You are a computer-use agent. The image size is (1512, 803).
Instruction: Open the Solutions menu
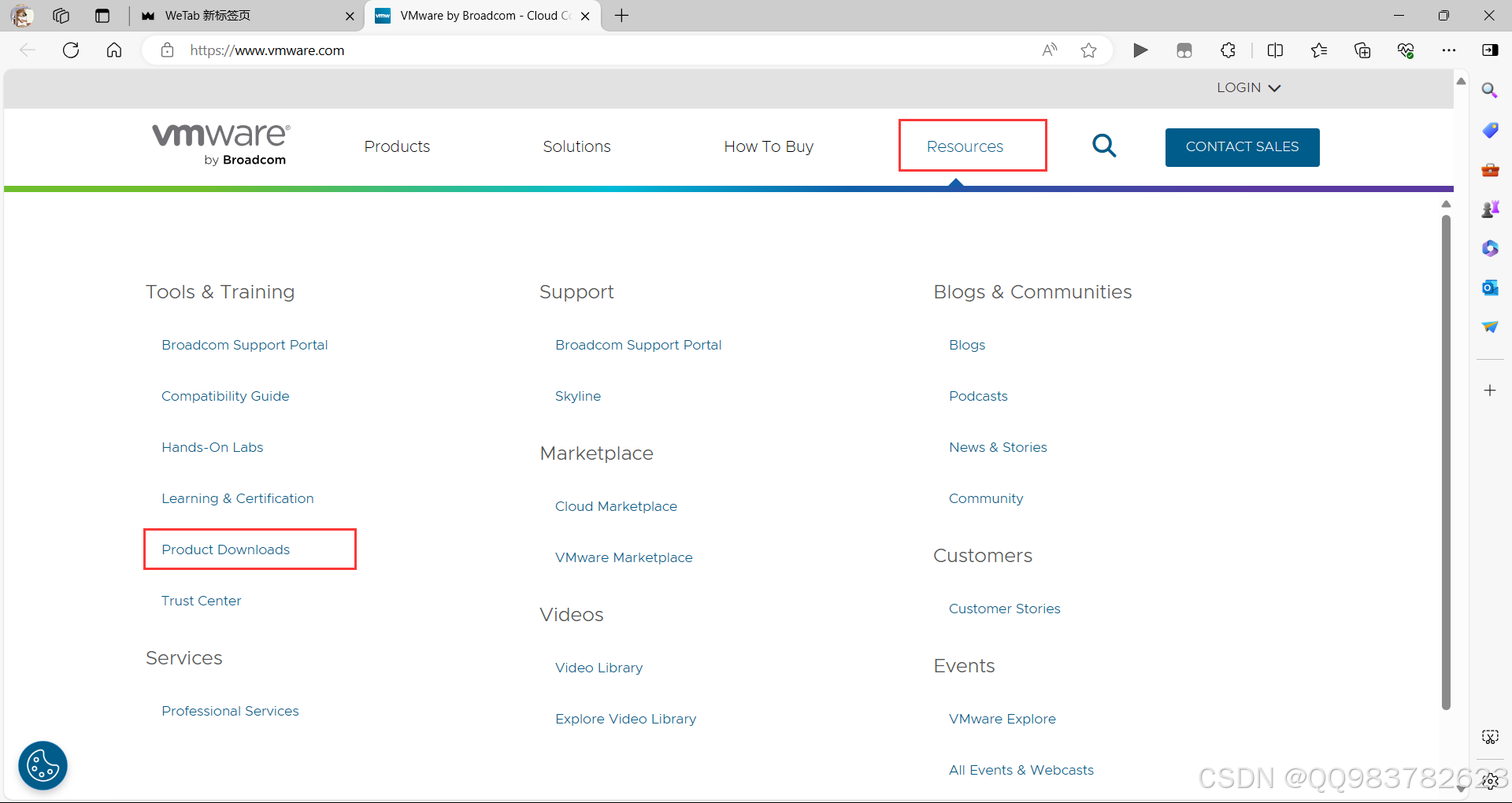576,146
